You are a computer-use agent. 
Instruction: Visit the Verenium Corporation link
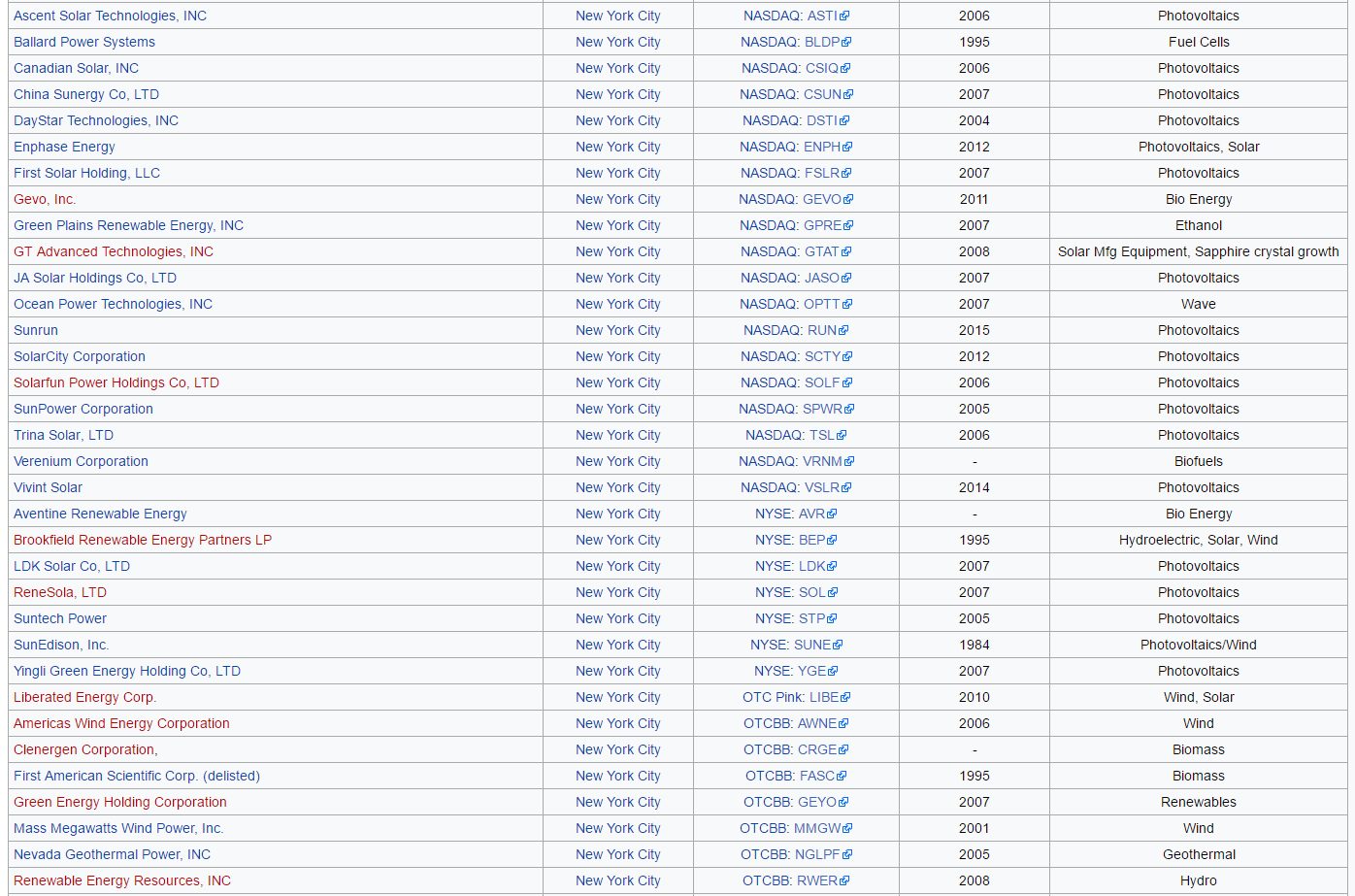point(81,461)
